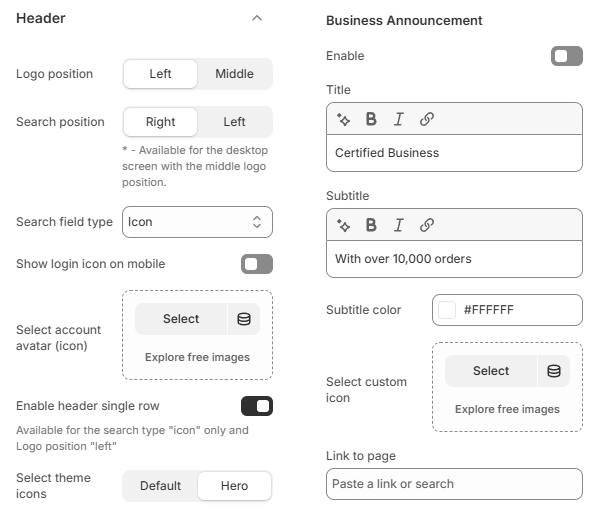The height and width of the screenshot is (516, 609).
Task: Click the Link to page input field
Action: point(454,484)
